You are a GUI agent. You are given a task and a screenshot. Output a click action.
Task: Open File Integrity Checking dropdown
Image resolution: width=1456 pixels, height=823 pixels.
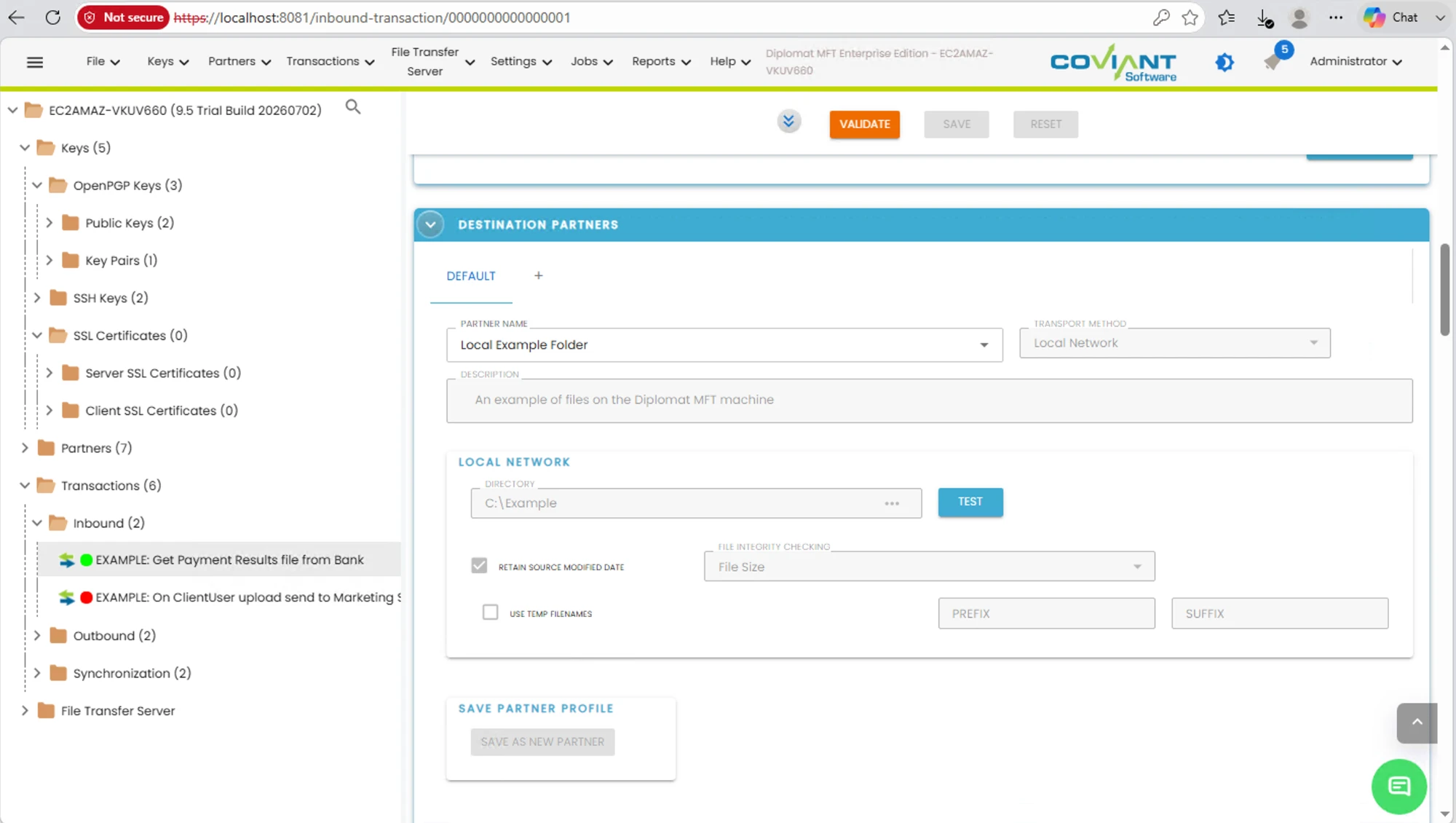click(x=929, y=567)
